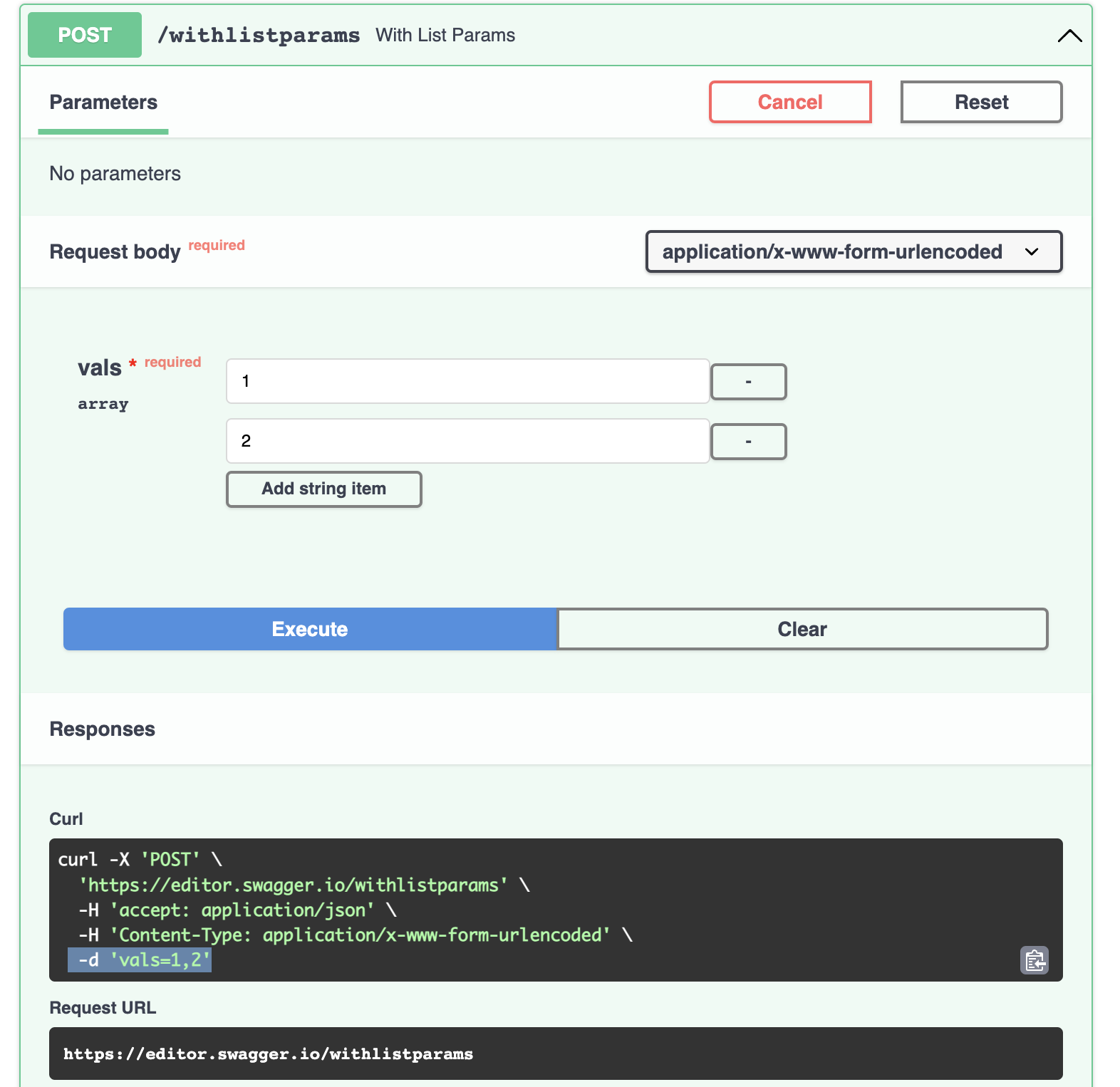Viewport: 1120px width, 1087px height.
Task: Cancel the try-it-out mode
Action: pos(790,102)
